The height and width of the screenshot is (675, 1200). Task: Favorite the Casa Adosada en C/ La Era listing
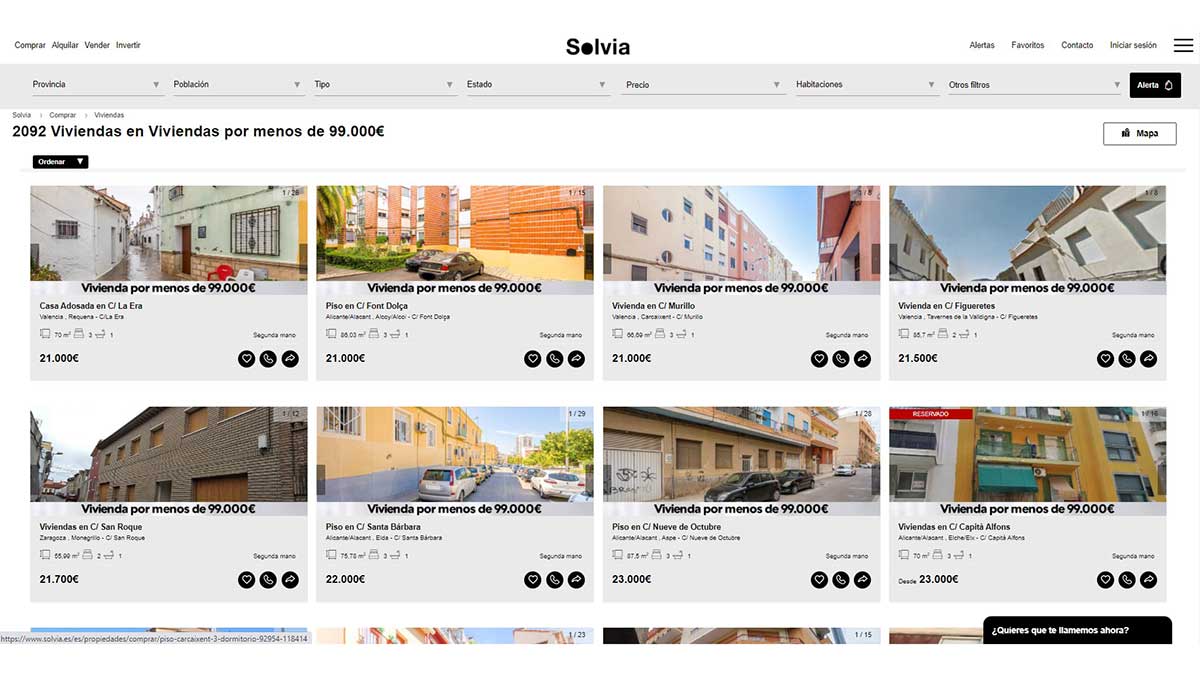click(247, 358)
